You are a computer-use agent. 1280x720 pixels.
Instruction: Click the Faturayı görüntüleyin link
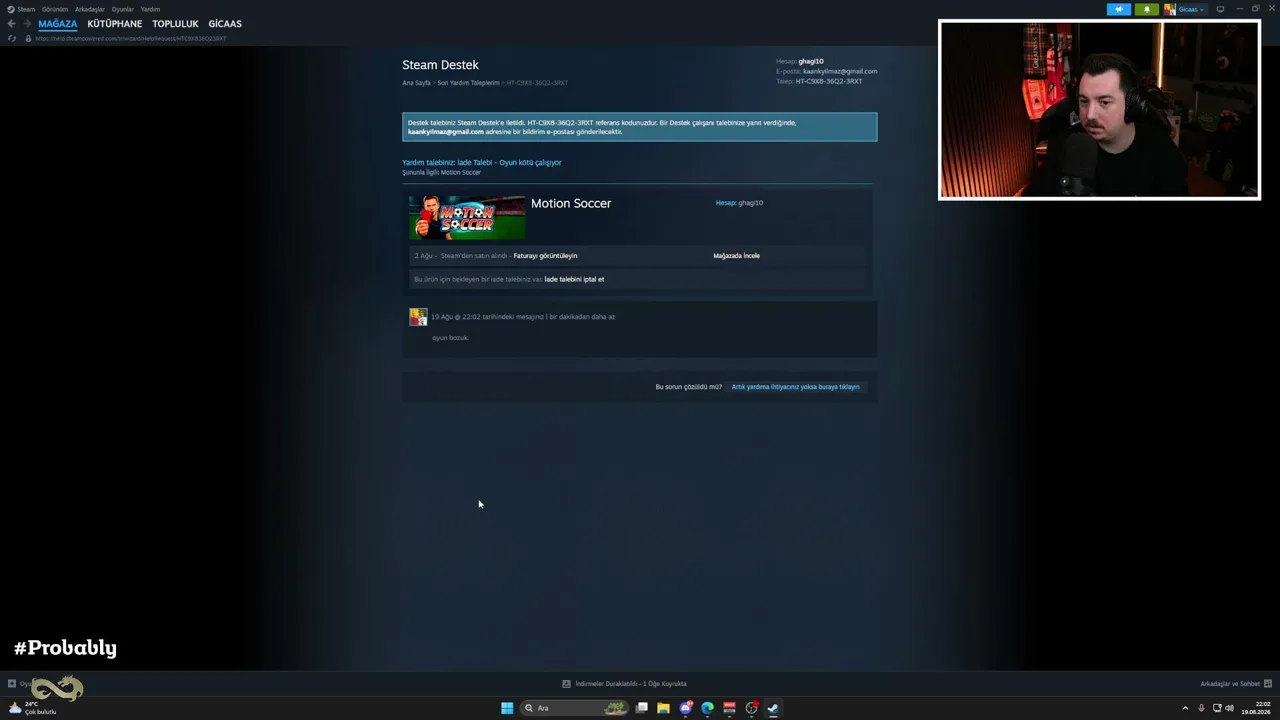(545, 256)
